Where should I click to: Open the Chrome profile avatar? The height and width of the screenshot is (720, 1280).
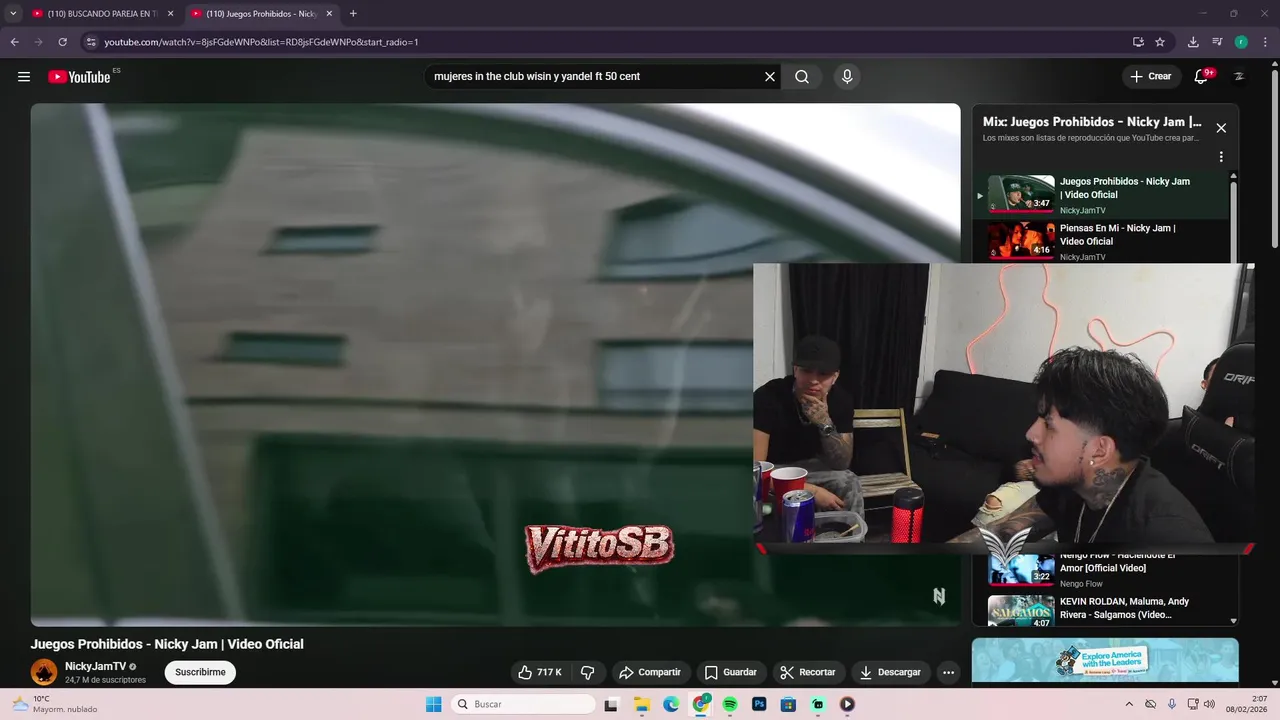pos(1241,42)
